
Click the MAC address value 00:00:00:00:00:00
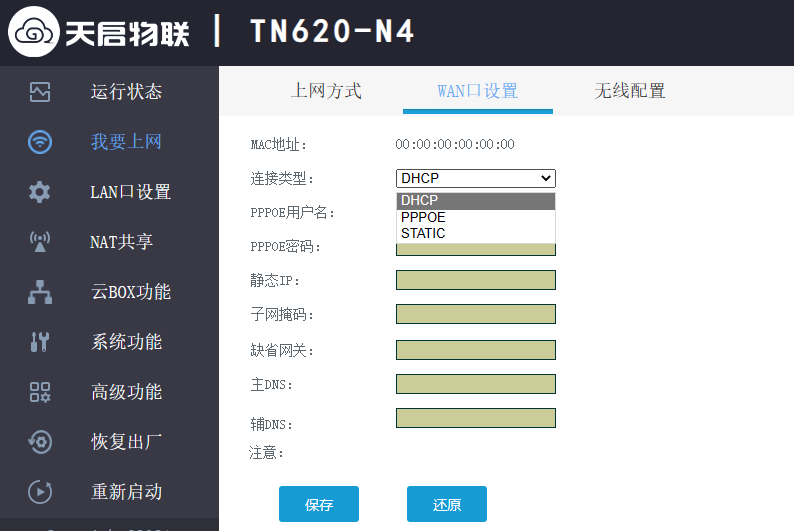pyautogui.click(x=455, y=144)
